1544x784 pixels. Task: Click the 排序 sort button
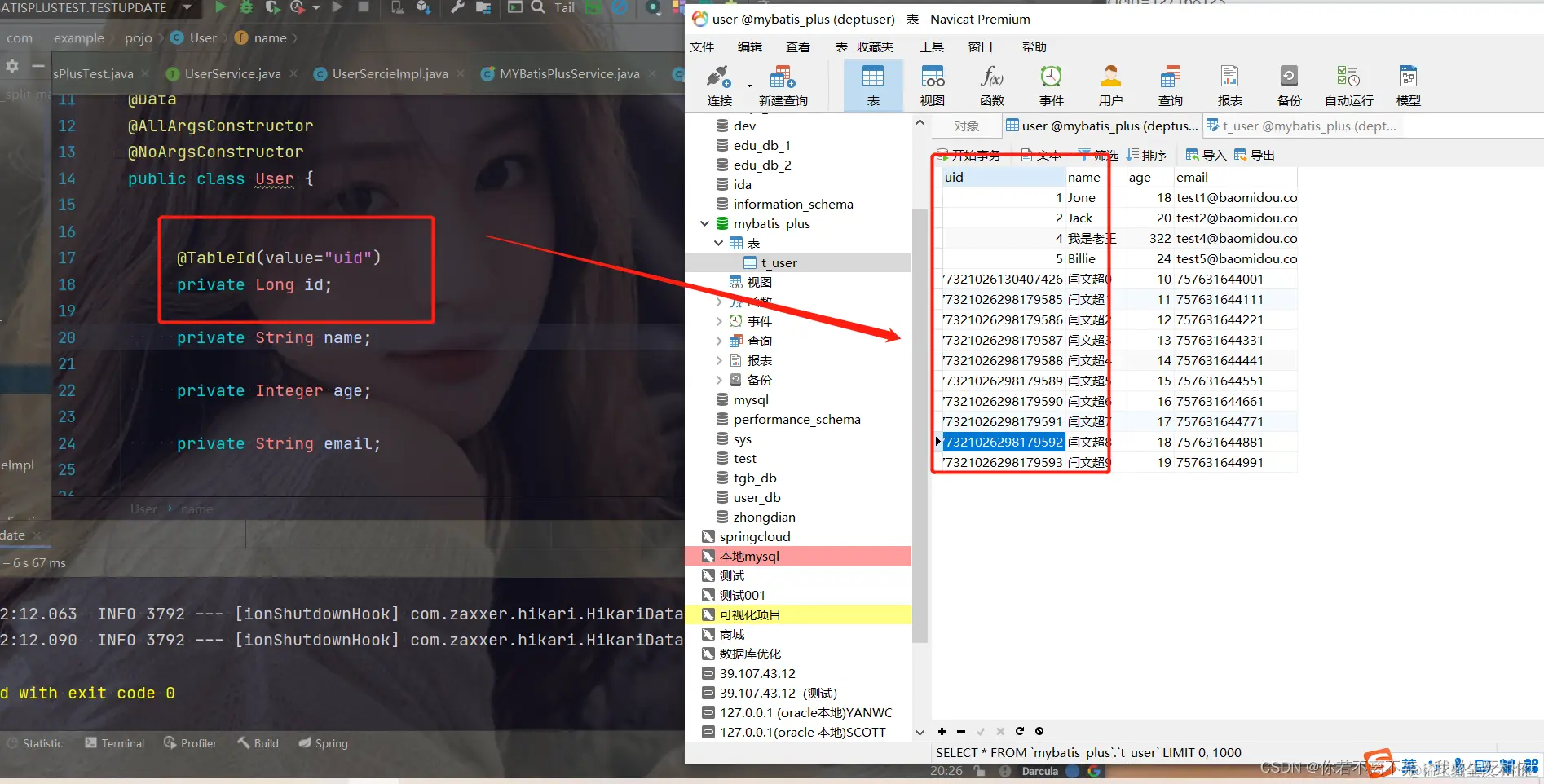pos(1147,155)
